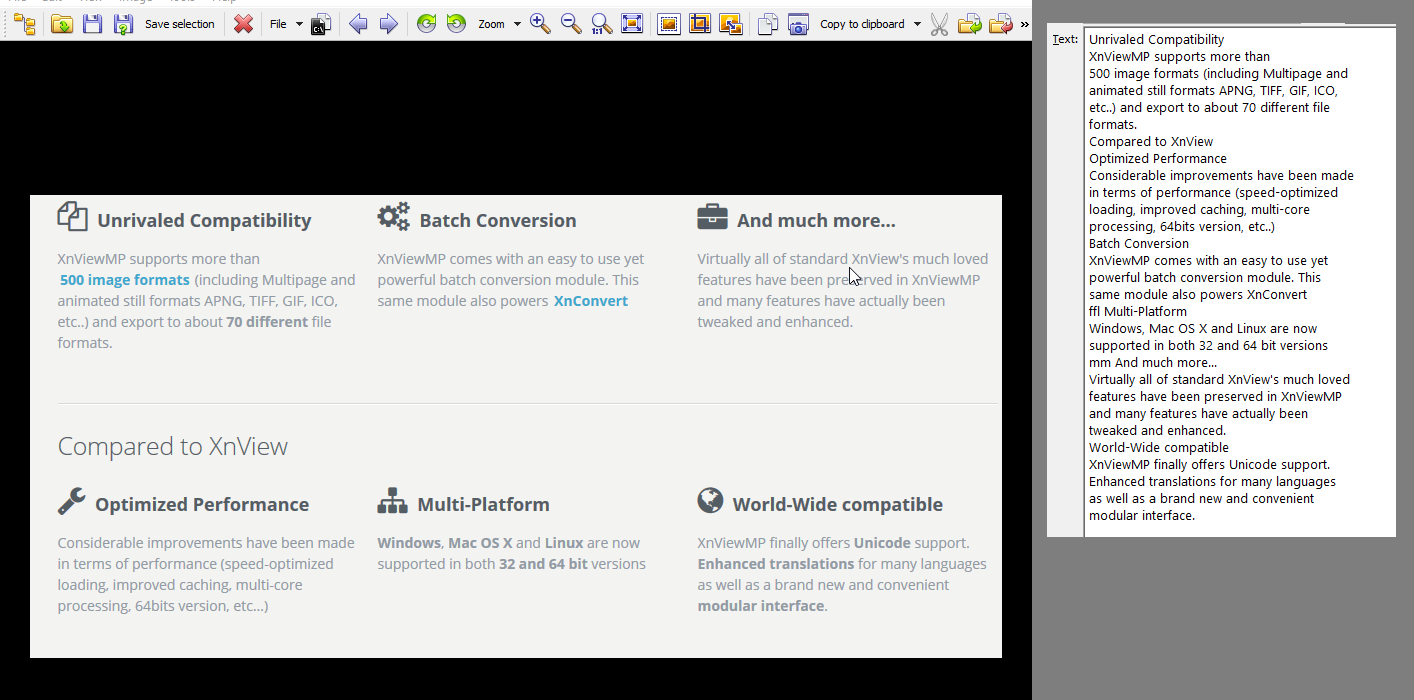Click the copy to folder icon
Viewport: 1414px width, 700px height.
tap(969, 24)
